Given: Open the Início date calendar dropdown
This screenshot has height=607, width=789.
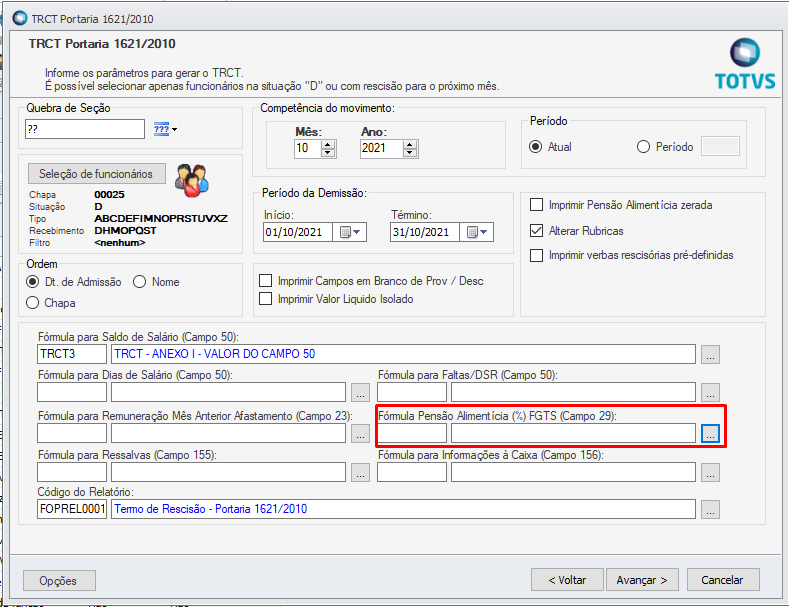Looking at the screenshot, I should pos(350,232).
